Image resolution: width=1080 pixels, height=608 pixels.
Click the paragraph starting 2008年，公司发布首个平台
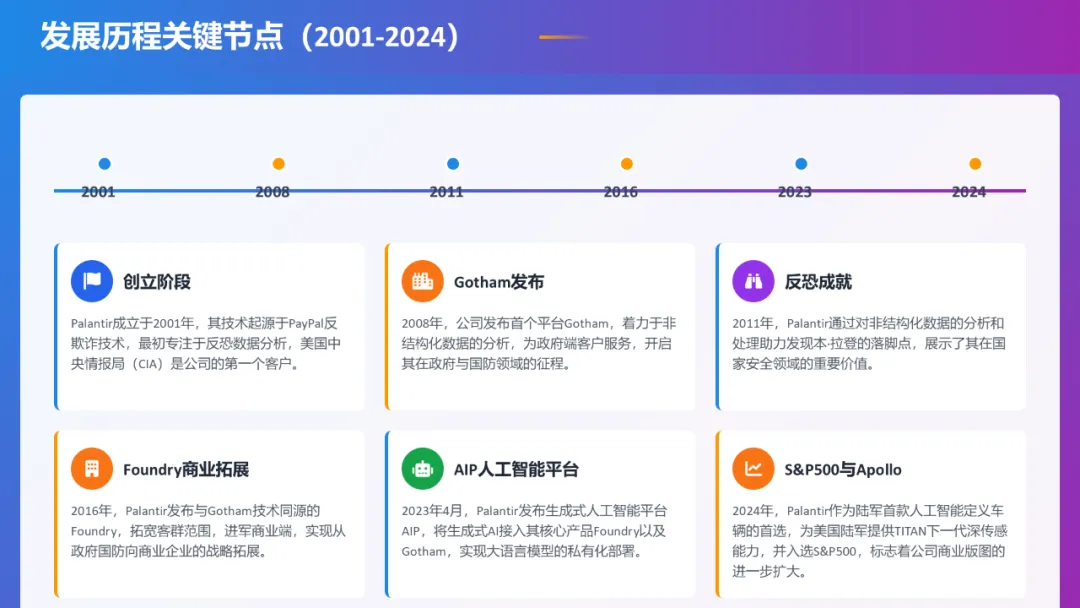click(539, 344)
